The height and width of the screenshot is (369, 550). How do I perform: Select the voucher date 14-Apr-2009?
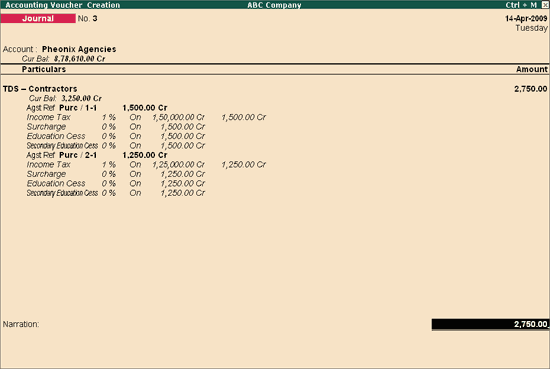526,19
